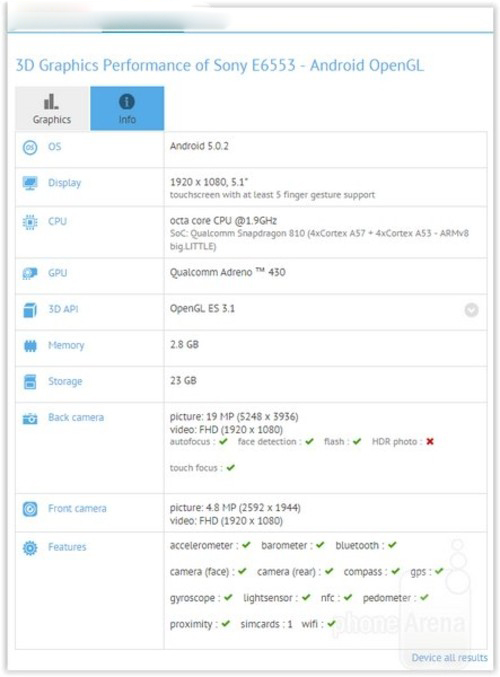Click the Storage label text

click(x=65, y=382)
